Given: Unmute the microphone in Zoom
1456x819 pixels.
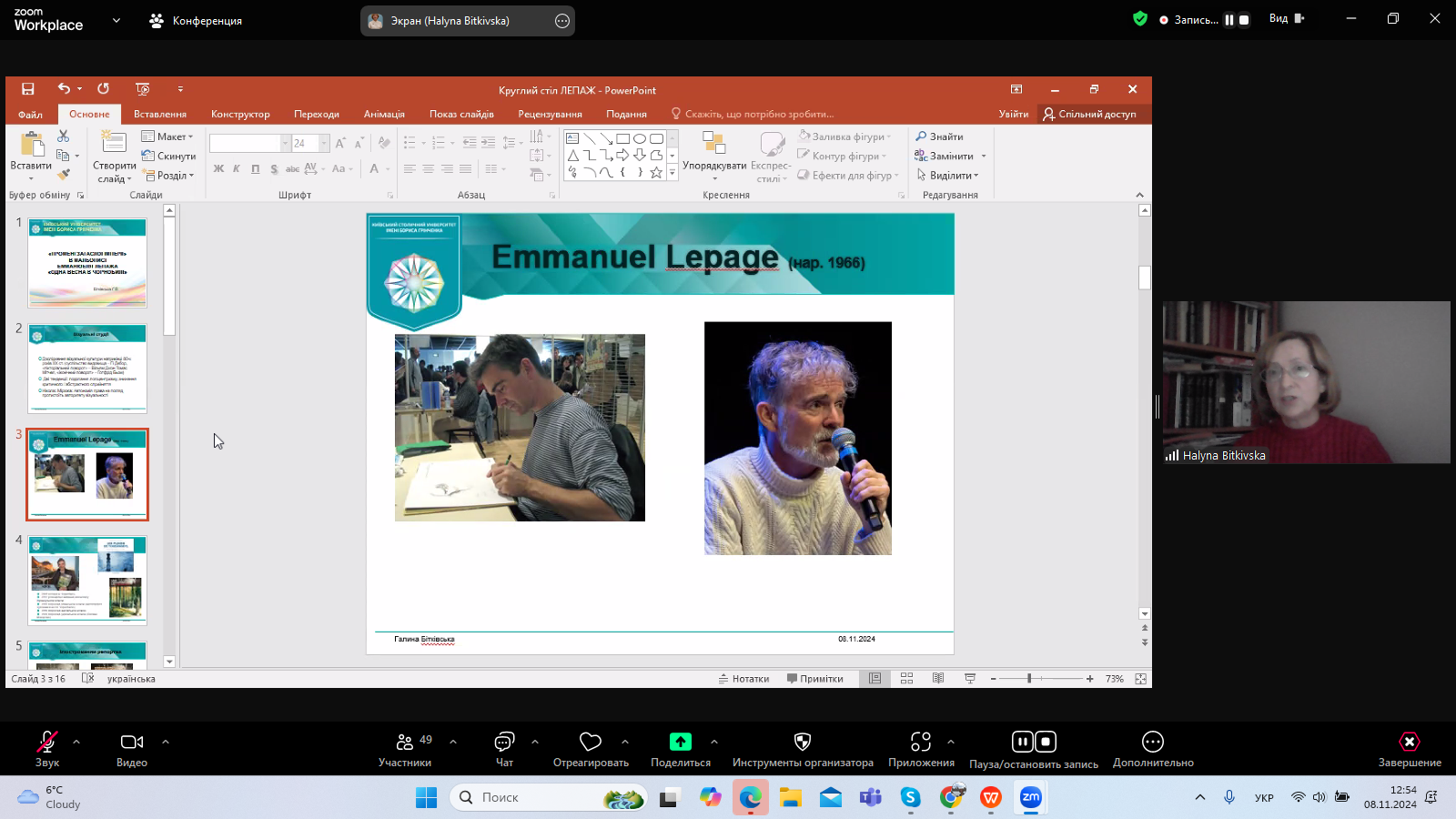Looking at the screenshot, I should 47,743.
